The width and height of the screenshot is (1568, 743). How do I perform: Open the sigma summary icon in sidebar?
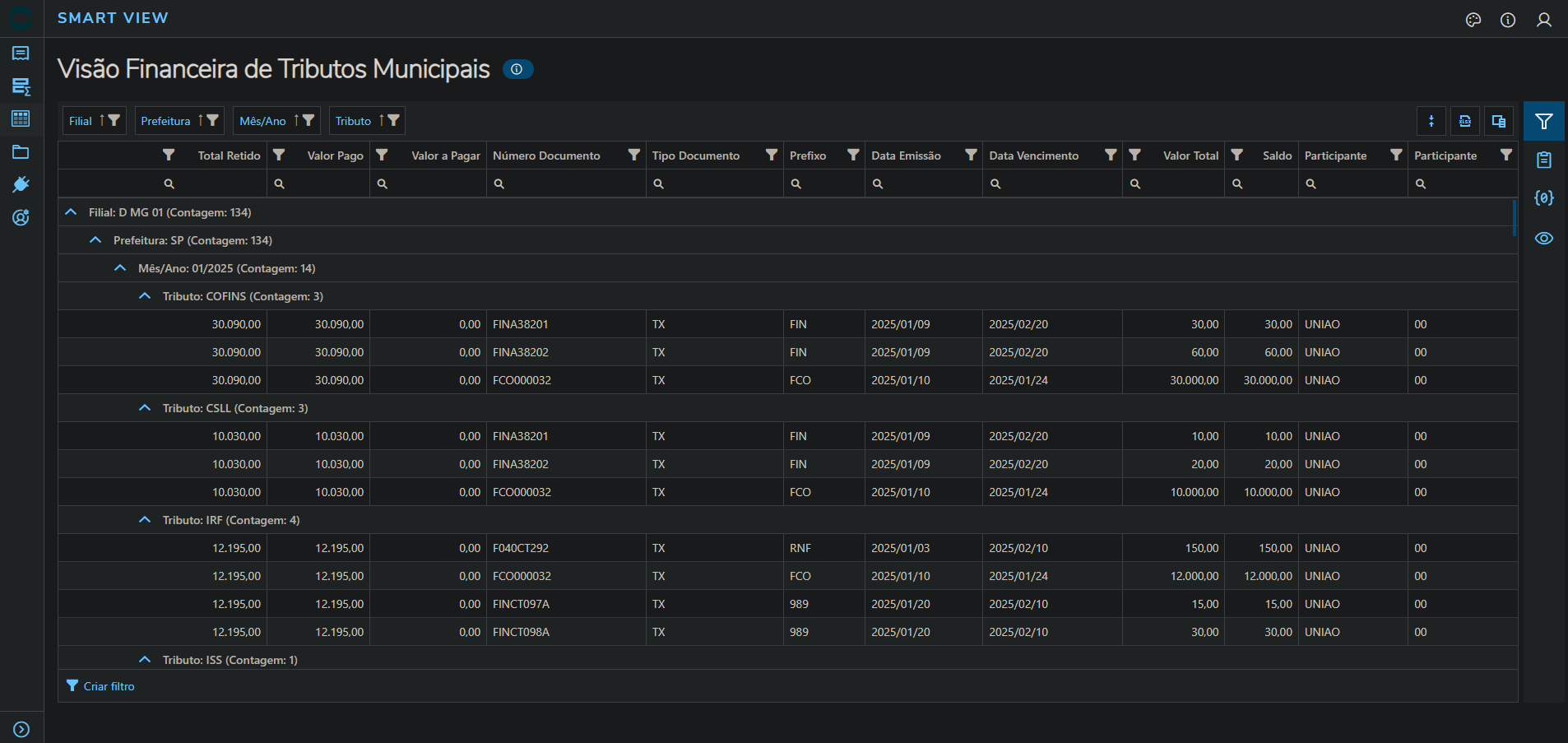point(21,86)
